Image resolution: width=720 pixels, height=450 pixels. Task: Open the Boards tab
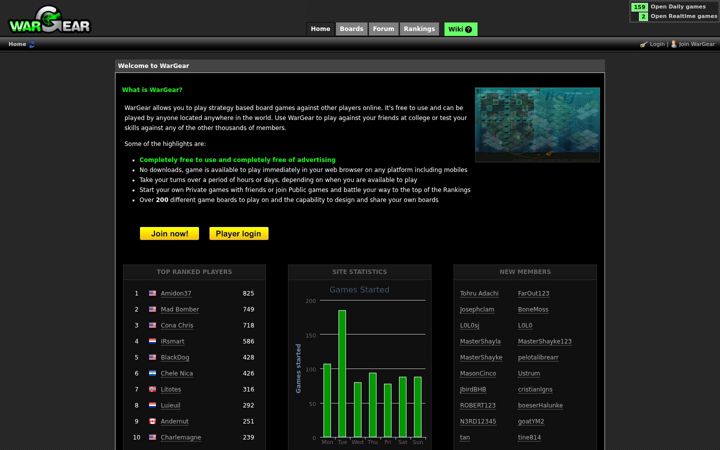pos(351,29)
